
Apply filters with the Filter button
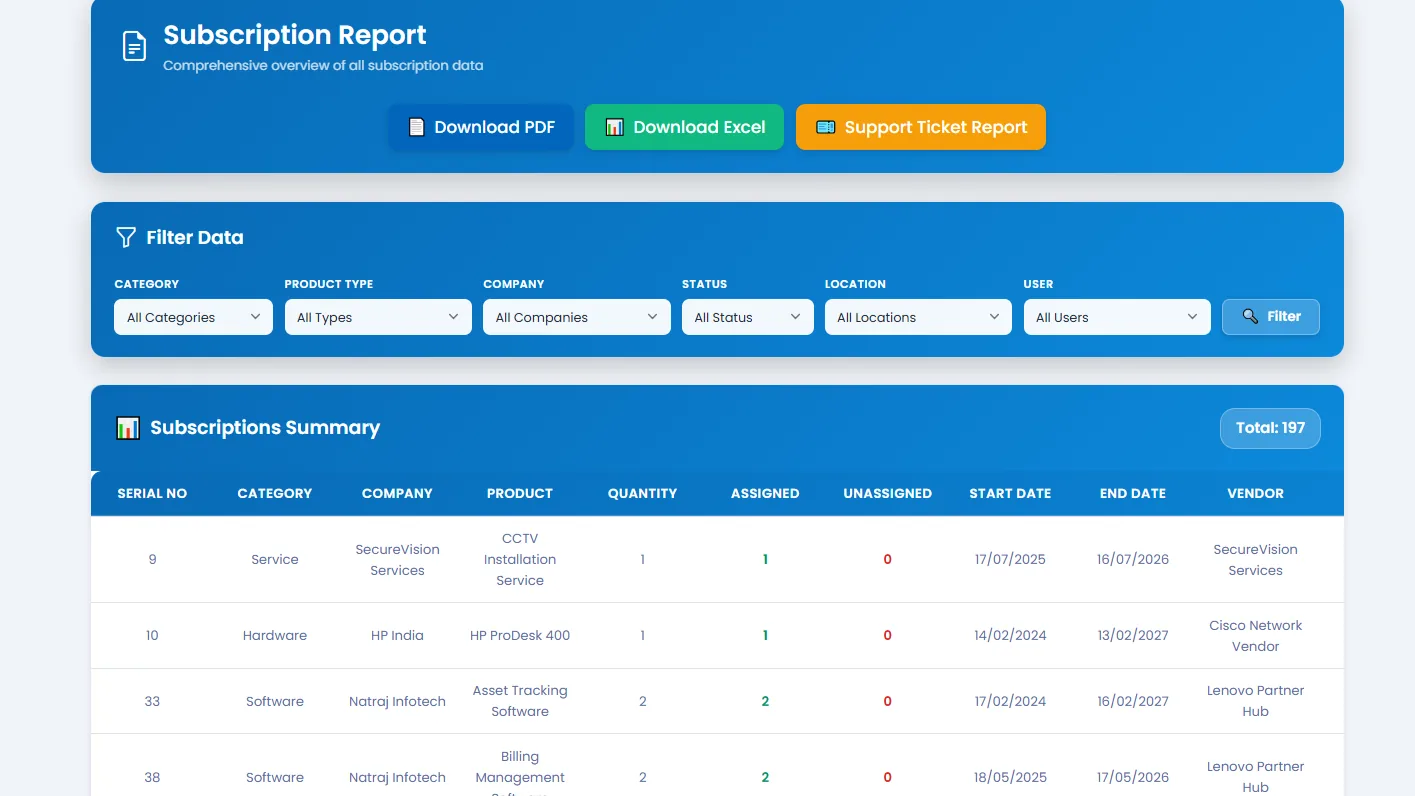pos(1271,317)
